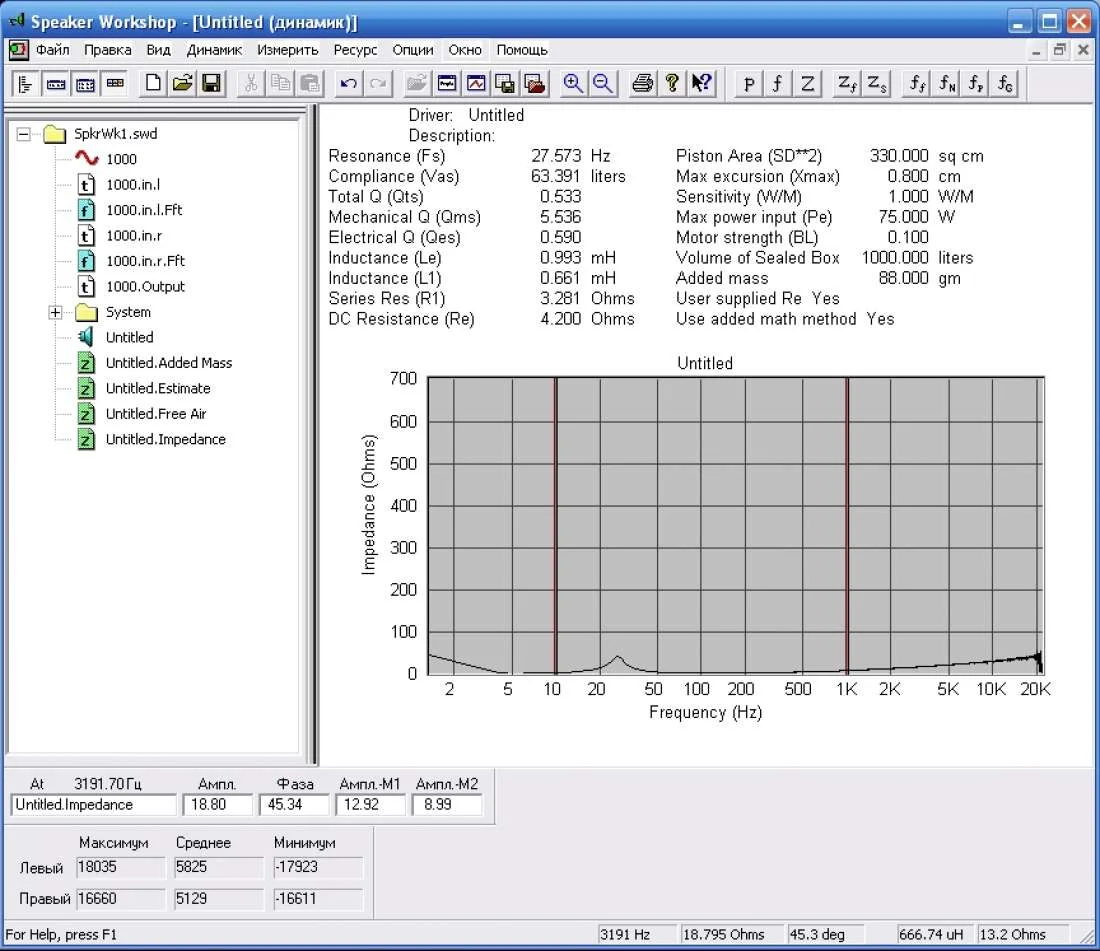Open the Измерить menu
This screenshot has height=951, width=1100.
point(287,50)
